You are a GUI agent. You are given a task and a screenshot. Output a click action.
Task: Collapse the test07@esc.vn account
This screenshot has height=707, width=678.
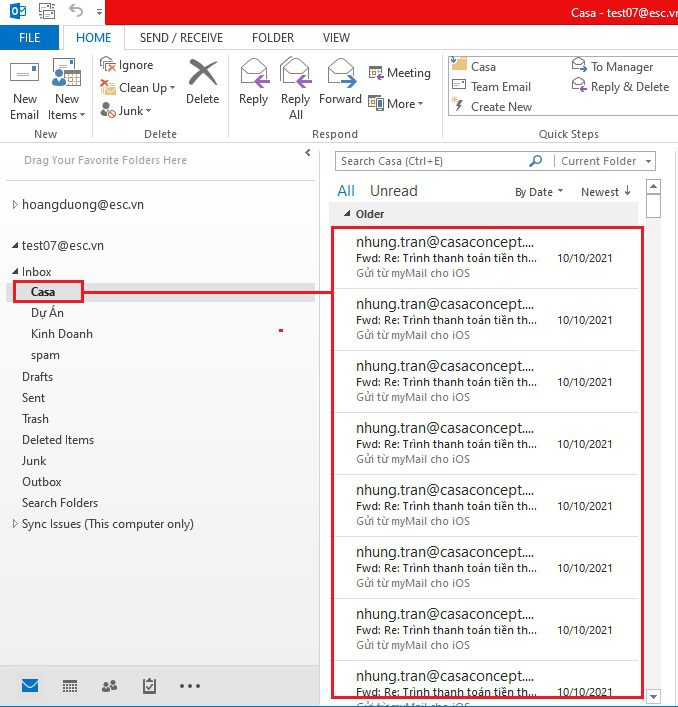tap(15, 245)
